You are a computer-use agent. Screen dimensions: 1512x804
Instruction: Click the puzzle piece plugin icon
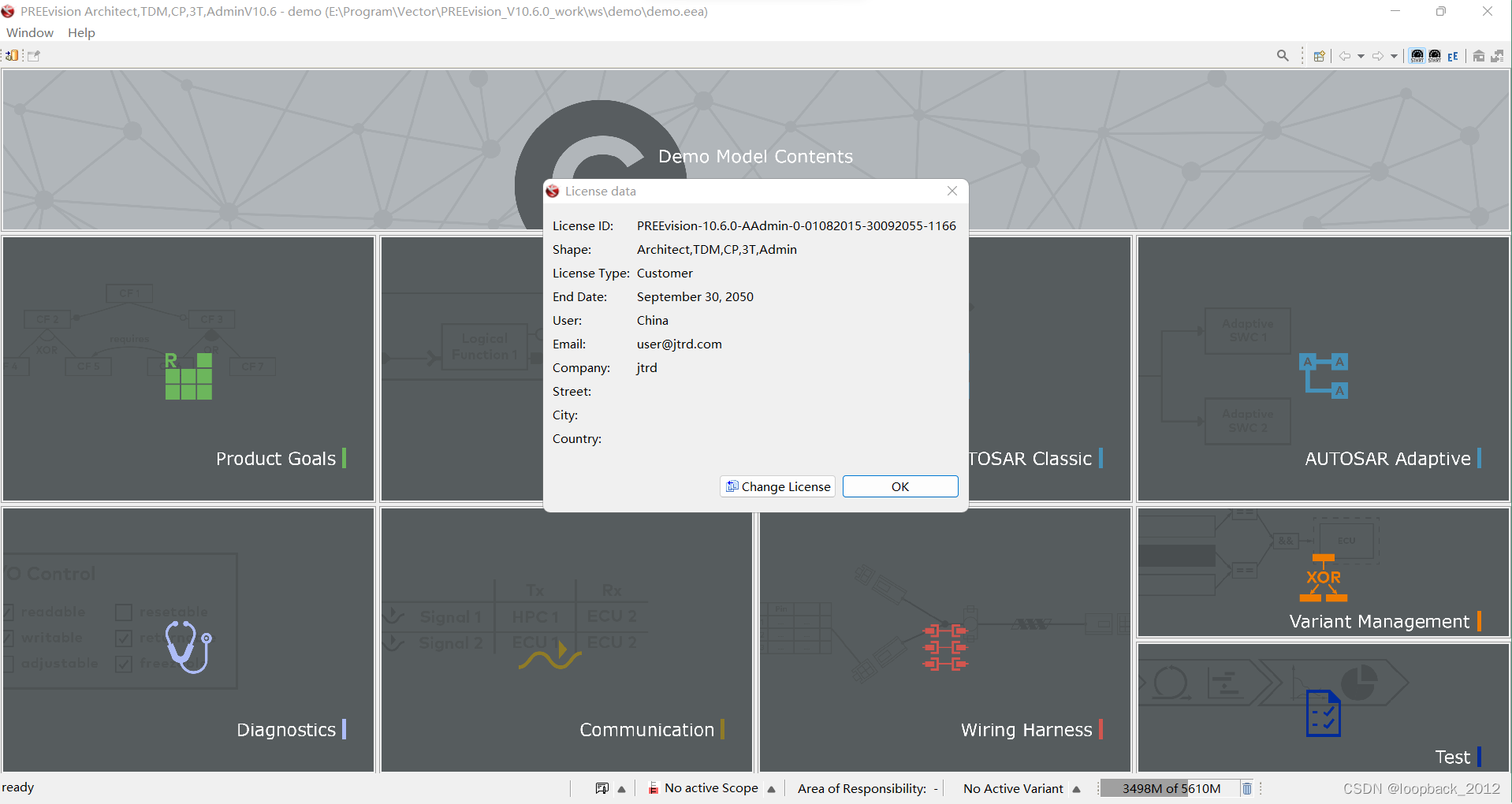1497,56
